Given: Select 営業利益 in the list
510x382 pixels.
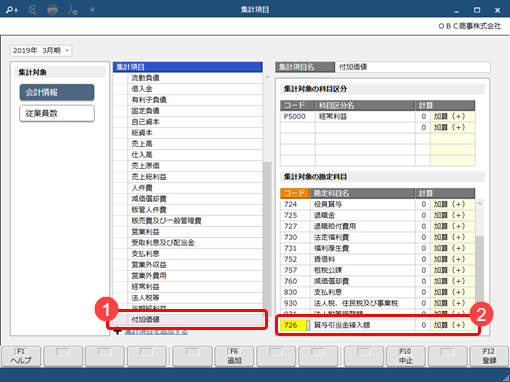Looking at the screenshot, I should tap(188, 232).
